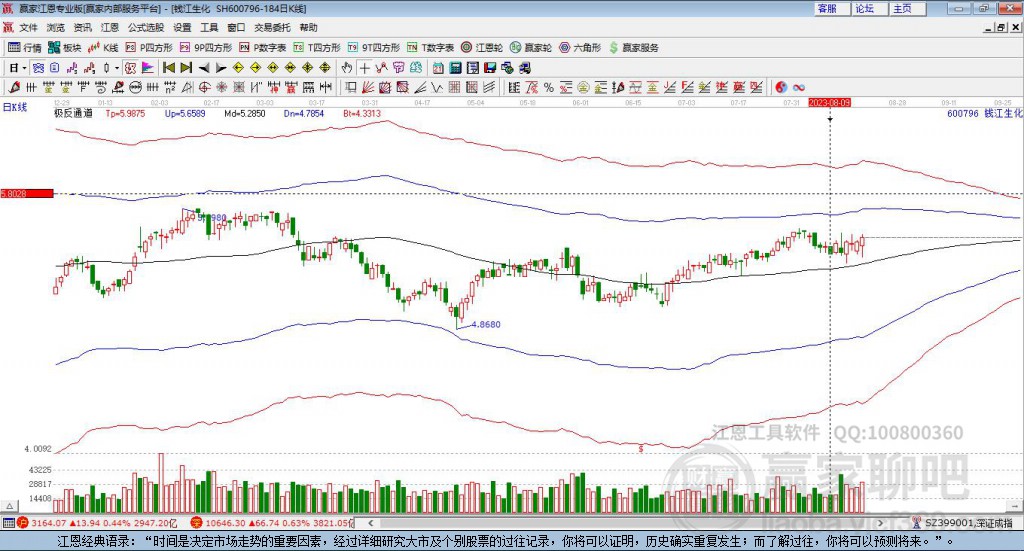Open the 交易委托 menu
1024x551 pixels.
[x=272, y=27]
